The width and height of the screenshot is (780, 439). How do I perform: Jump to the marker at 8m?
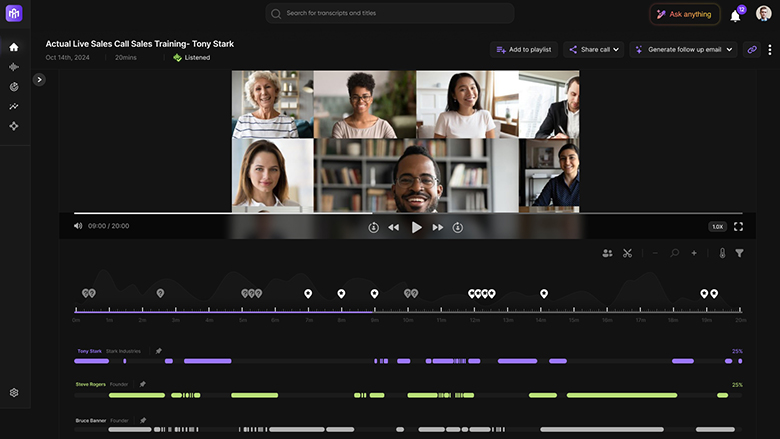pos(341,294)
